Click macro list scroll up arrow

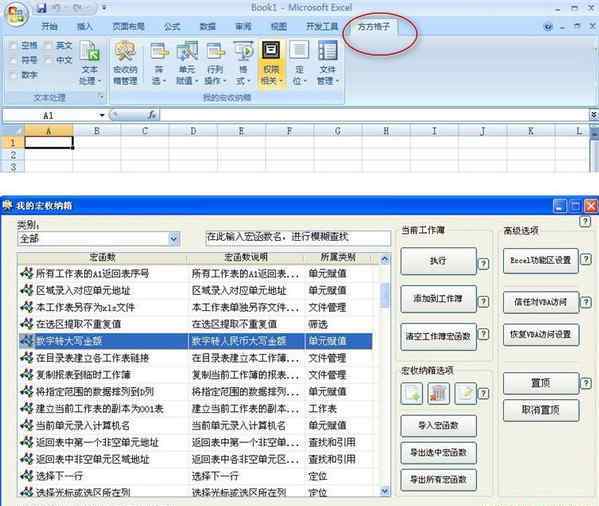point(385,260)
